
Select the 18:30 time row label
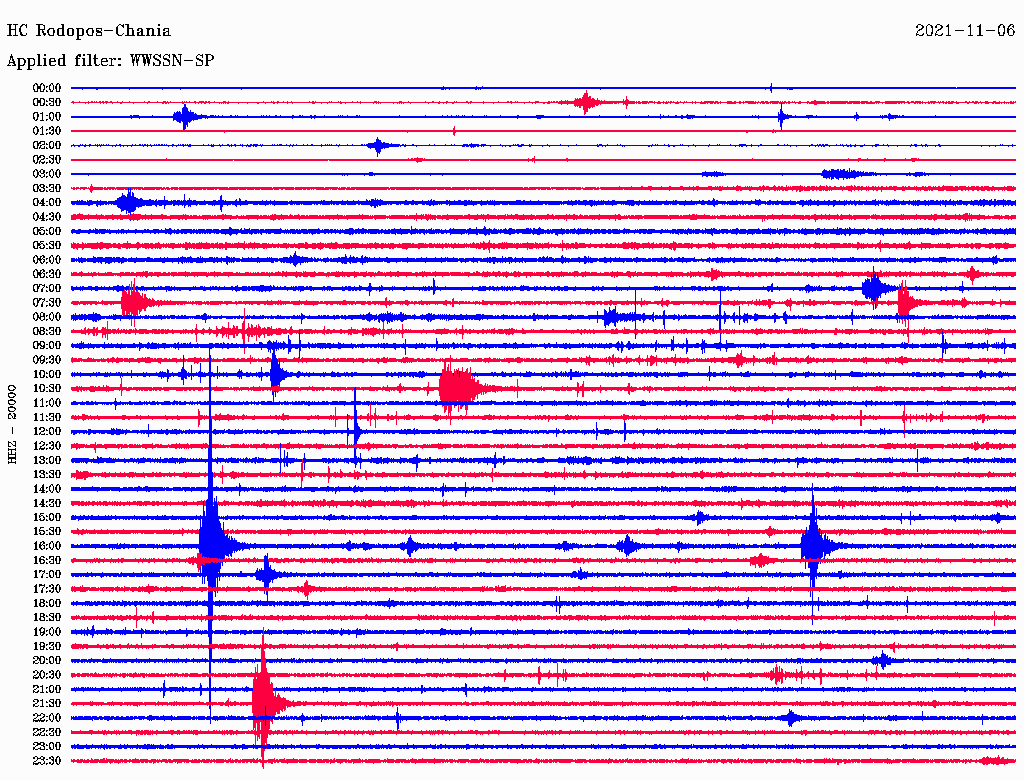click(x=47, y=617)
